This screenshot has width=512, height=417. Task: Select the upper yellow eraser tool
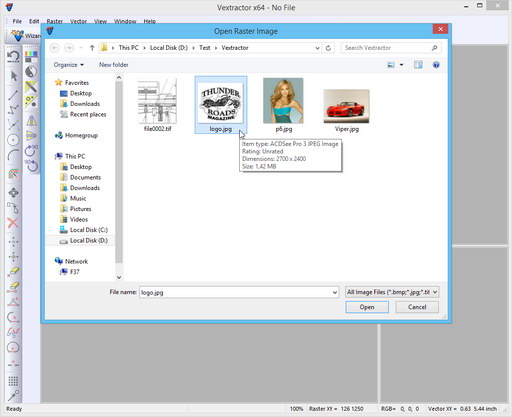13,271
